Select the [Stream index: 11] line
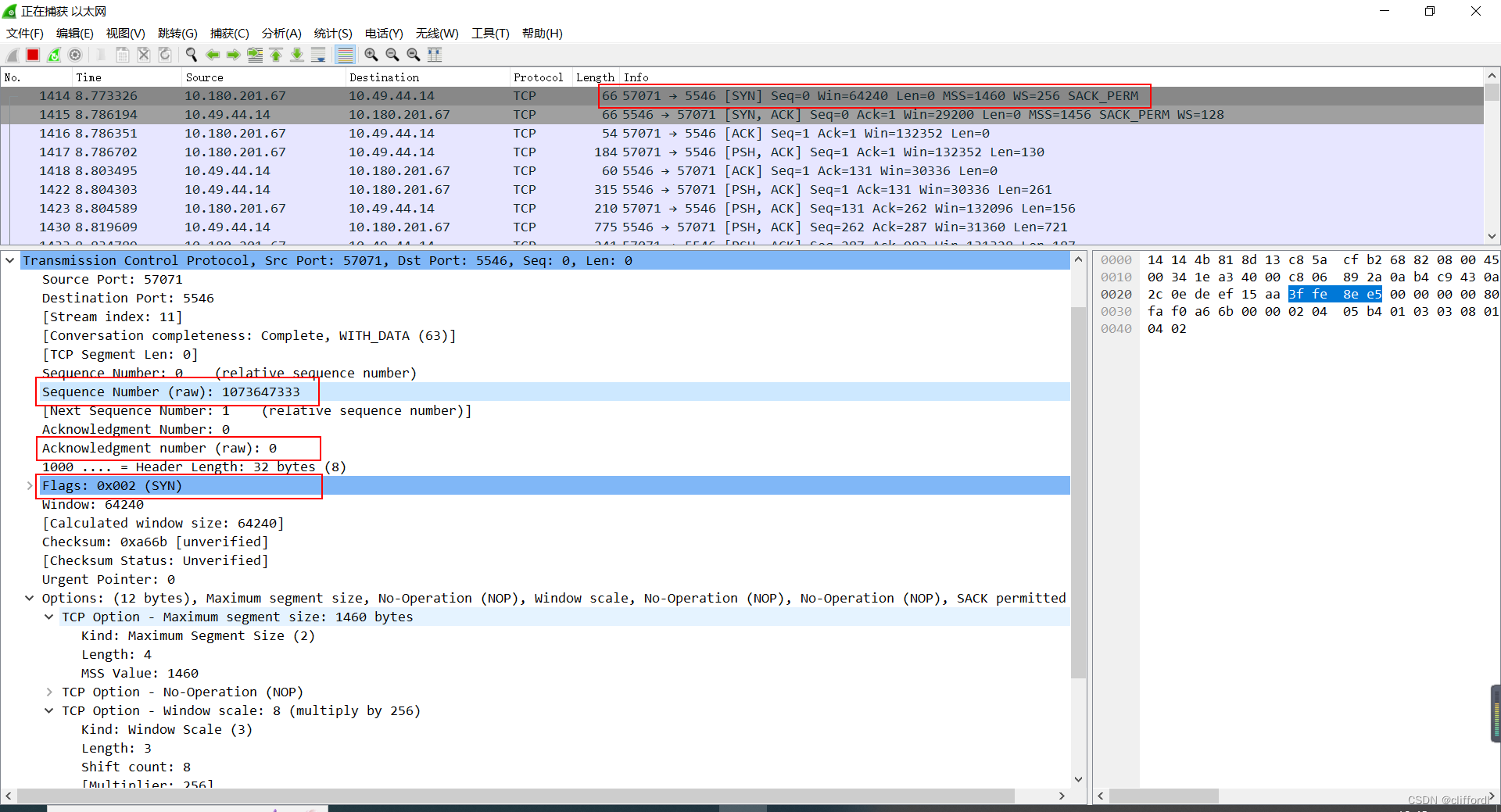 coord(112,317)
